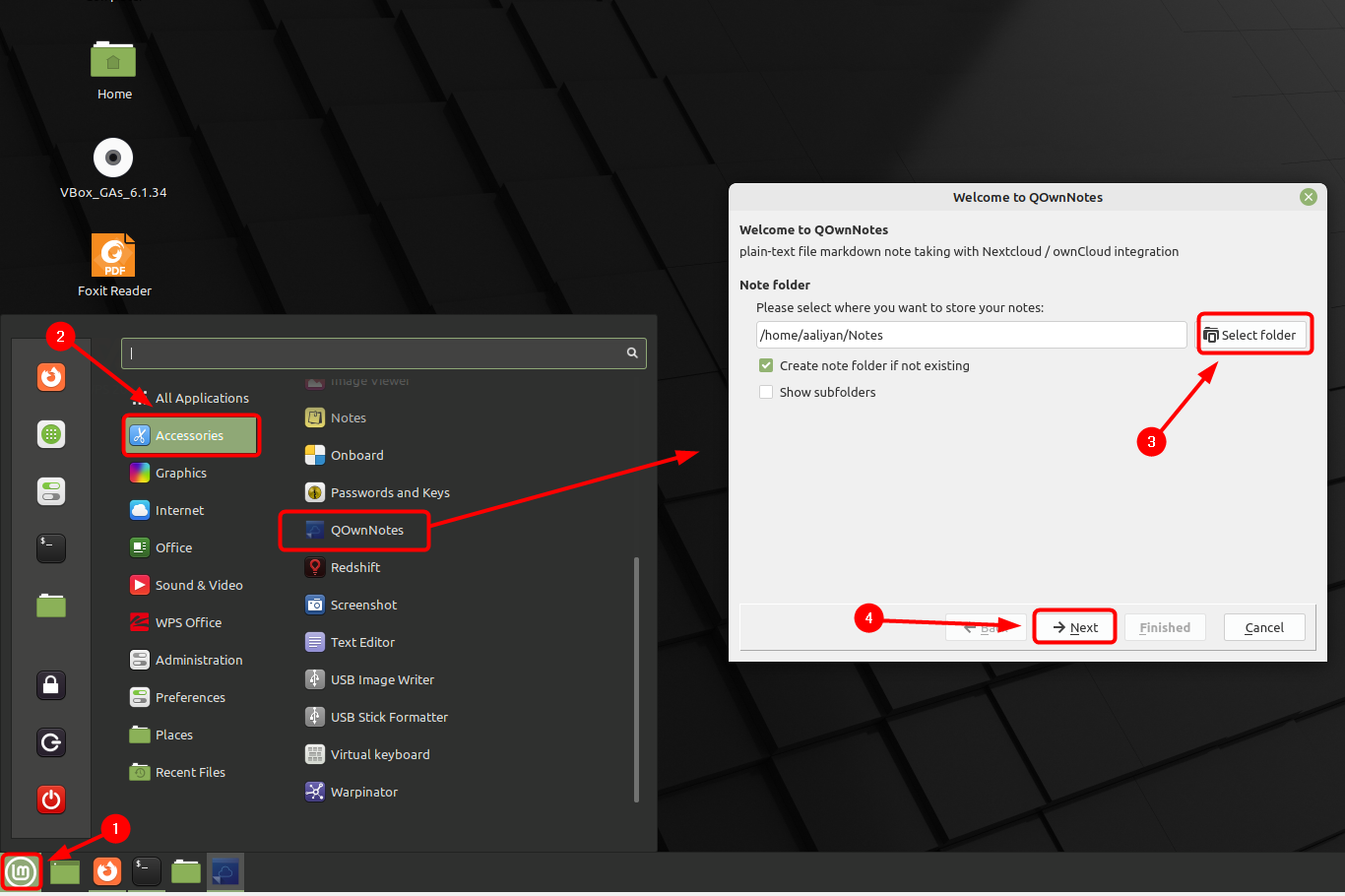Click the application list scrollbar
Viewport: 1345px width, 896px height.
click(x=637, y=679)
